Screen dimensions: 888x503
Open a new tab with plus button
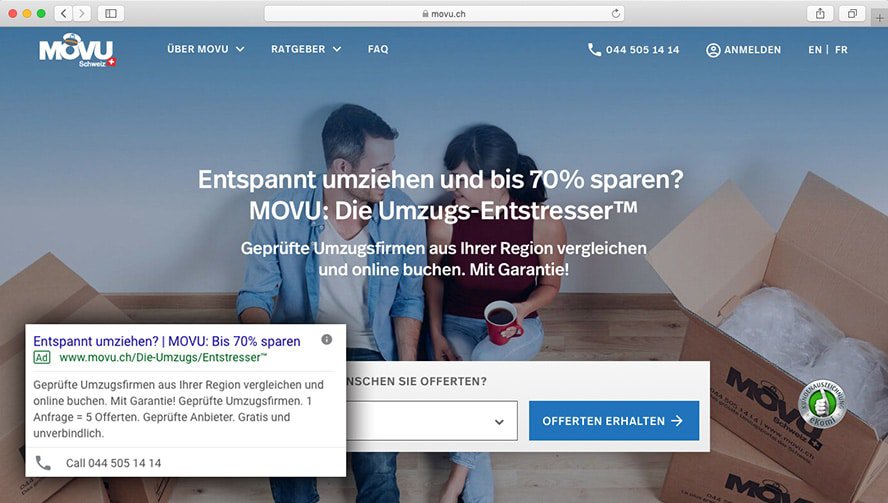880,18
